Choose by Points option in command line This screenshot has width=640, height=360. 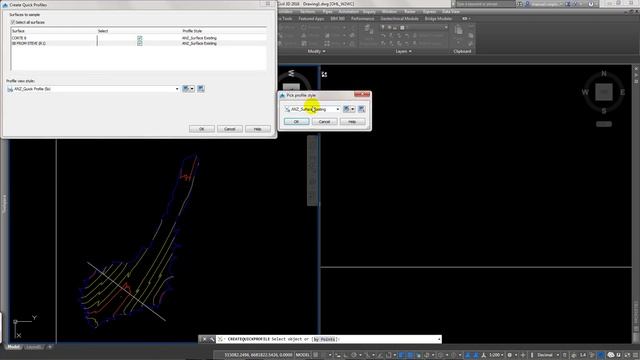(325, 339)
